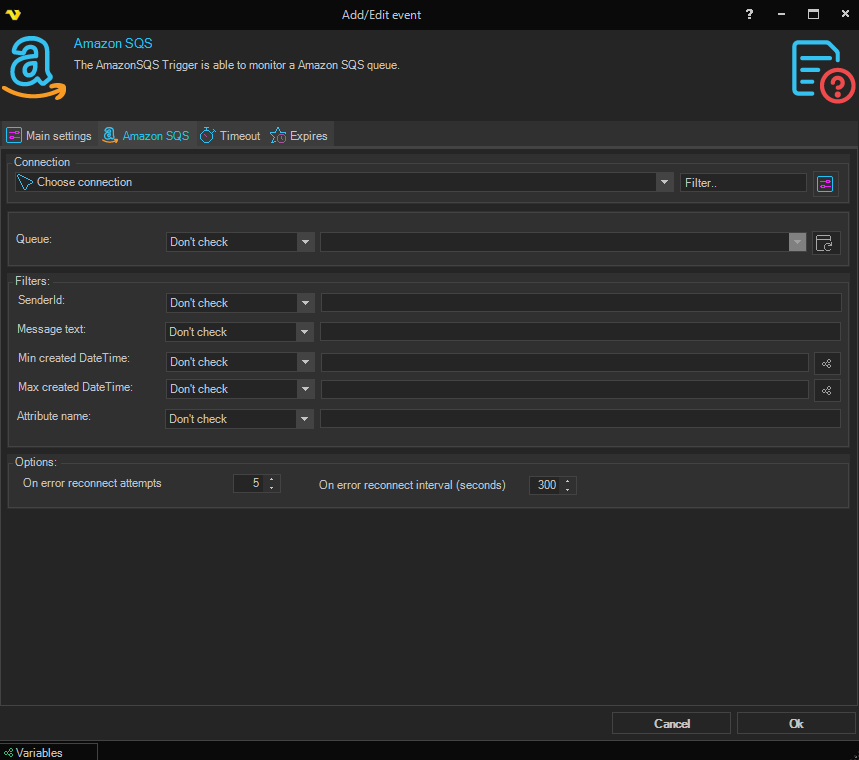Click the refresh queue list icon
The width and height of the screenshot is (859, 760).
click(825, 242)
